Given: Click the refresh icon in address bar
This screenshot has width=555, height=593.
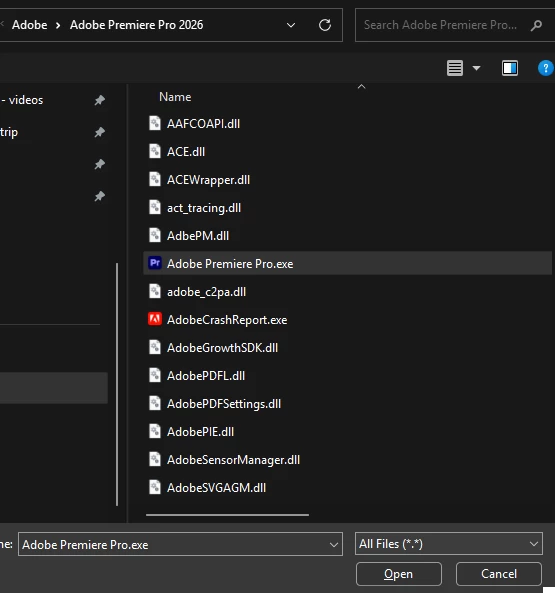Looking at the screenshot, I should [325, 25].
